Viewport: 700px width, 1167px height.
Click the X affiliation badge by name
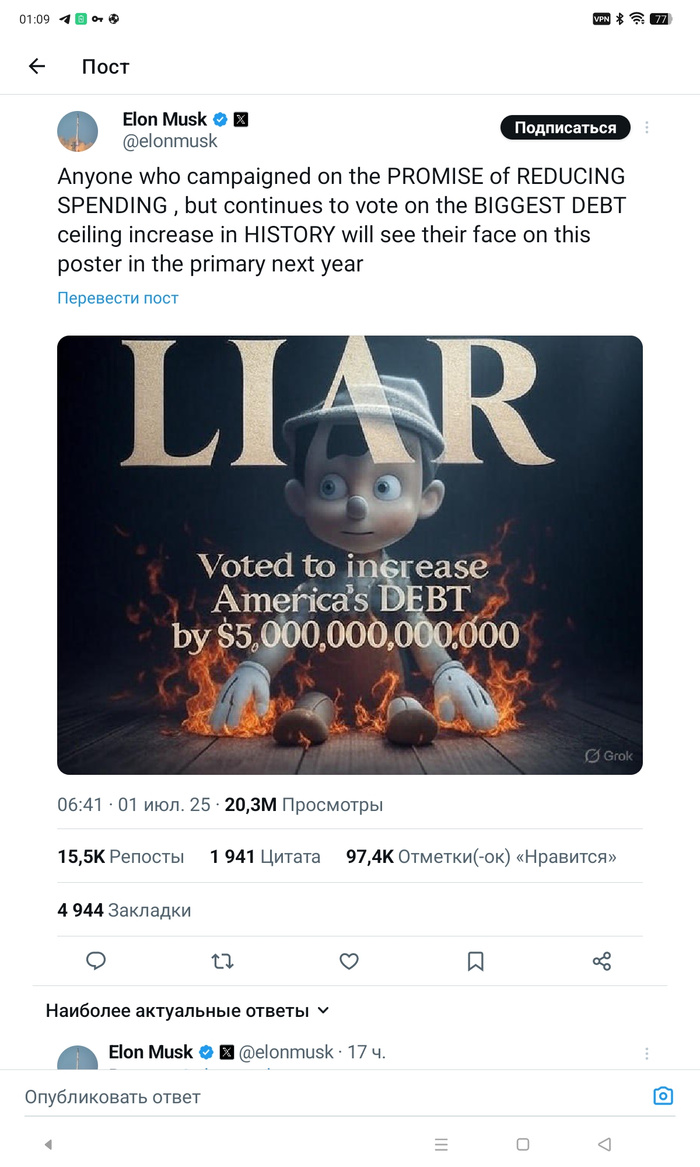241,120
